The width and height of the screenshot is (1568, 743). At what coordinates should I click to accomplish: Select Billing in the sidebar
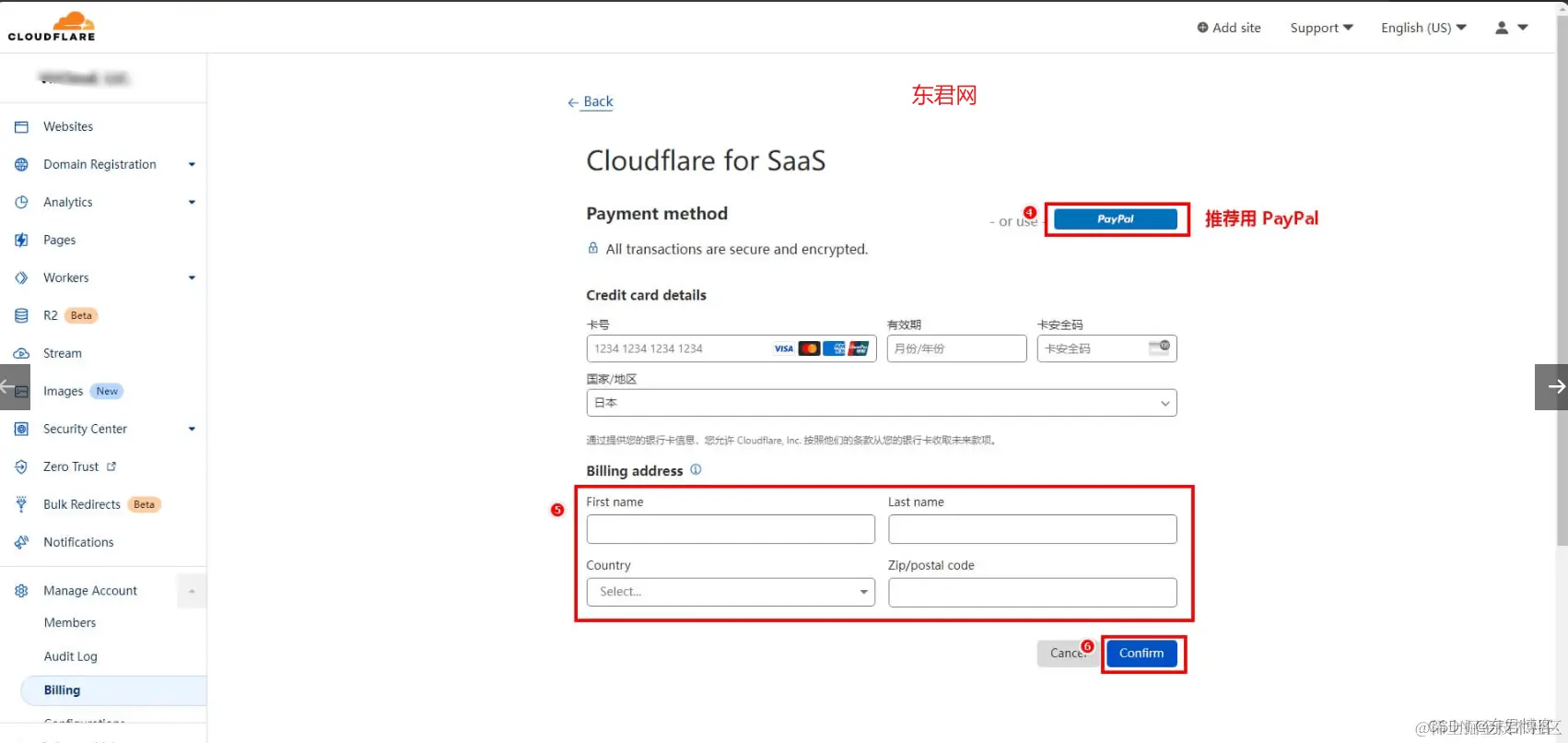tap(113, 690)
